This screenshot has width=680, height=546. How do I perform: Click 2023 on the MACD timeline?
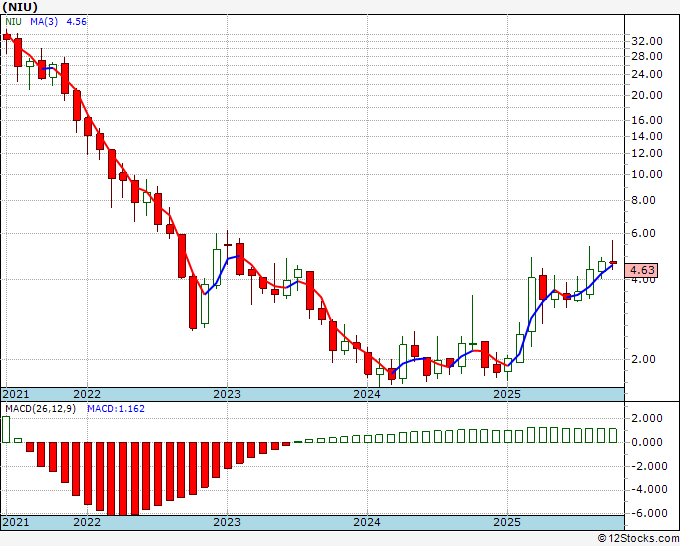tap(227, 522)
